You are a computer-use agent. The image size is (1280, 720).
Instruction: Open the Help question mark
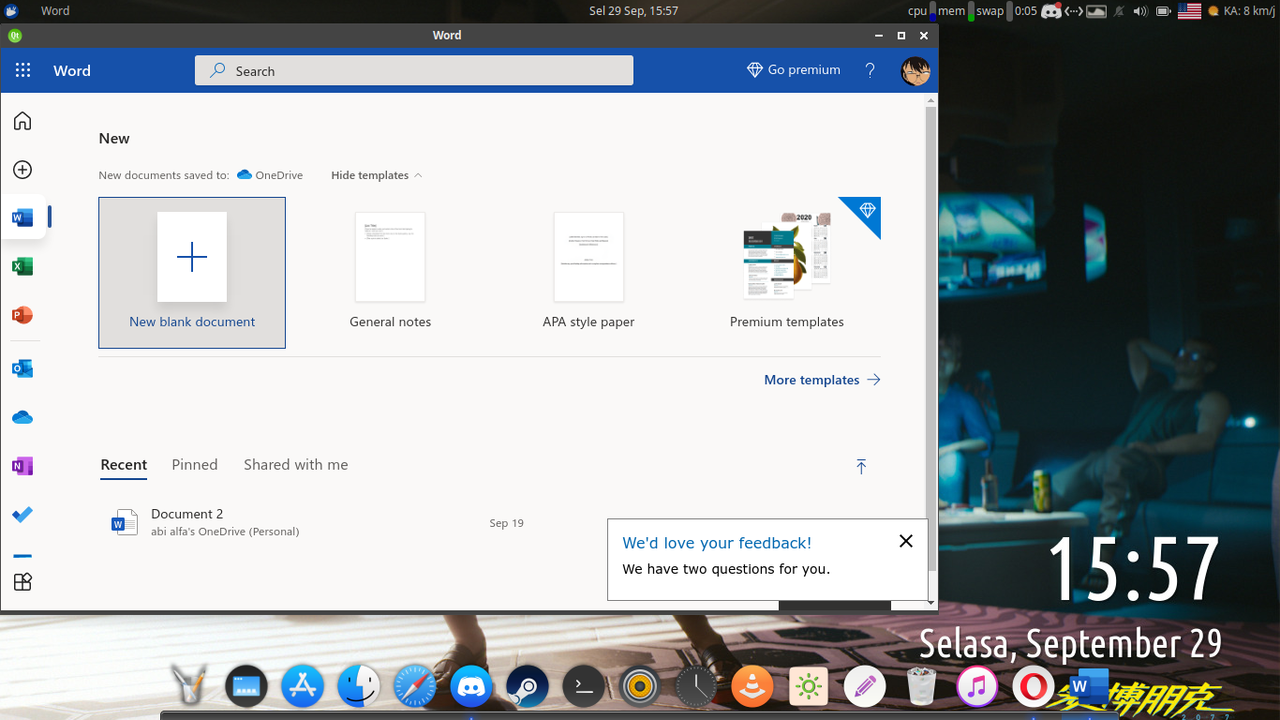pos(870,70)
